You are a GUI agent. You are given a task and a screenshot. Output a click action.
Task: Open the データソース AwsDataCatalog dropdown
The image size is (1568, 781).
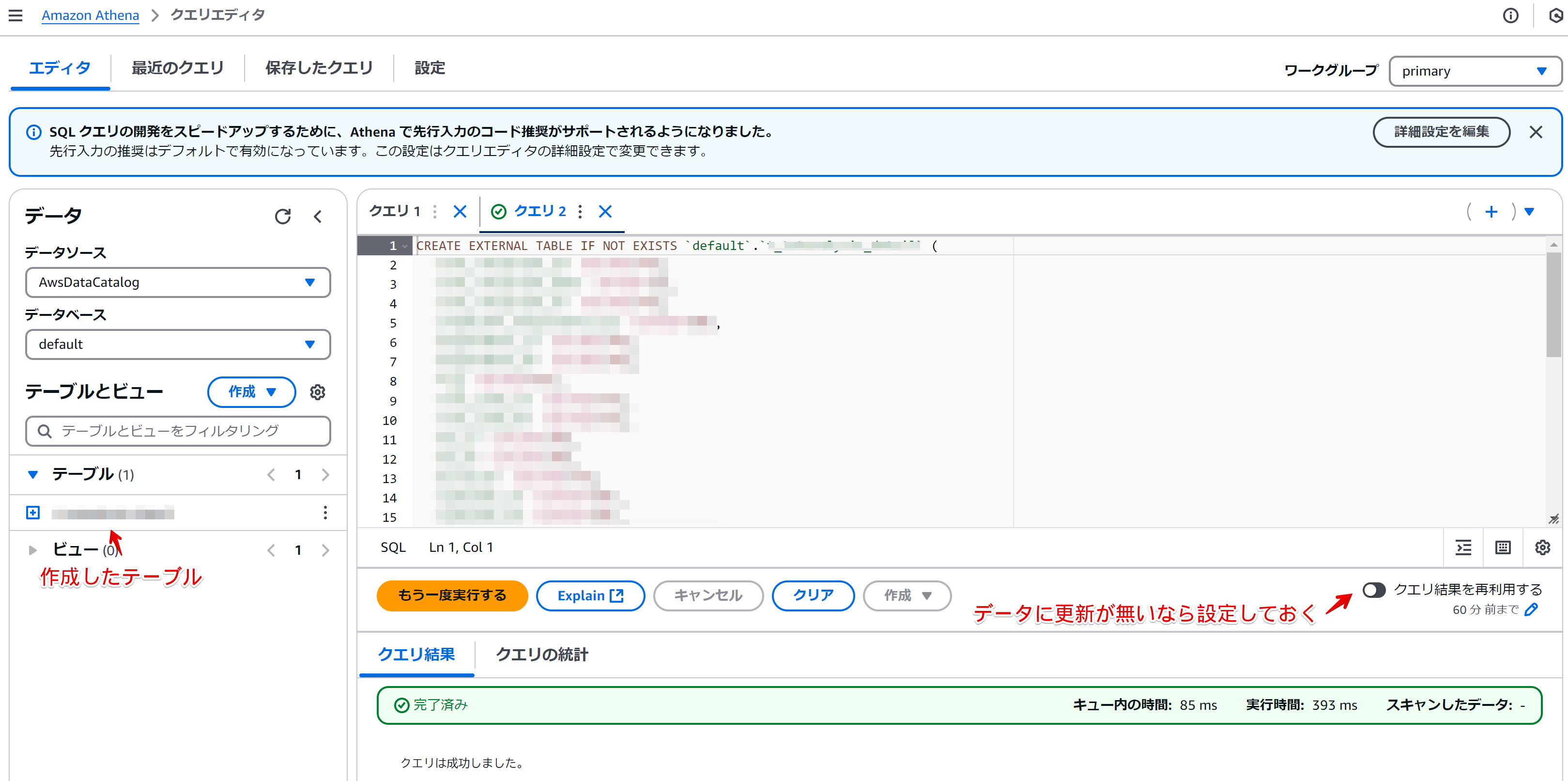tap(178, 282)
